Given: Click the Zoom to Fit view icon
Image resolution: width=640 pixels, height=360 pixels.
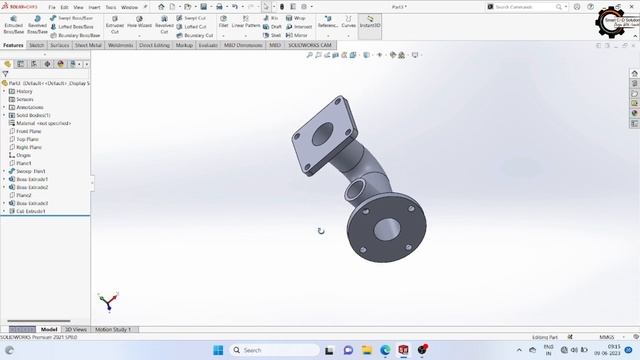Looking at the screenshot, I should (309, 55).
